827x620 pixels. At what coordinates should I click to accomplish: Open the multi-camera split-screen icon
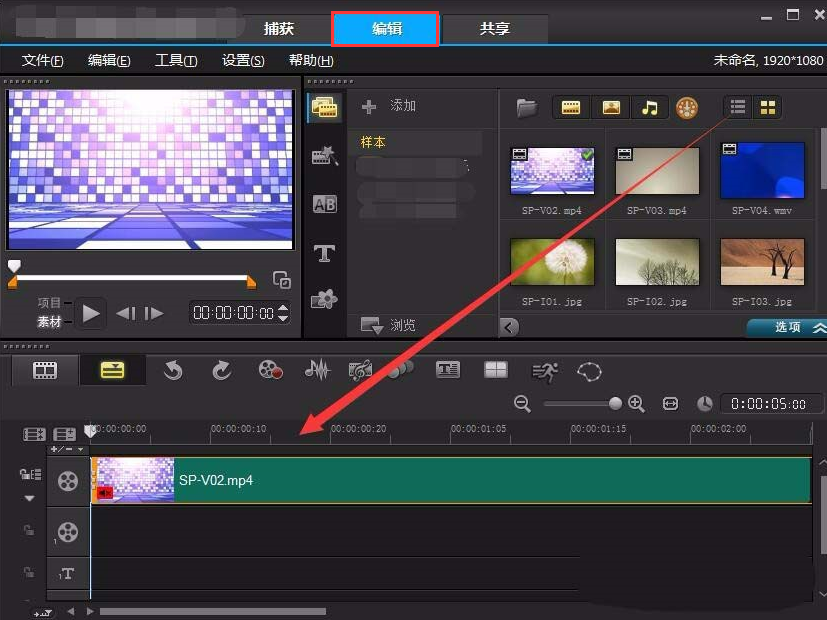496,370
